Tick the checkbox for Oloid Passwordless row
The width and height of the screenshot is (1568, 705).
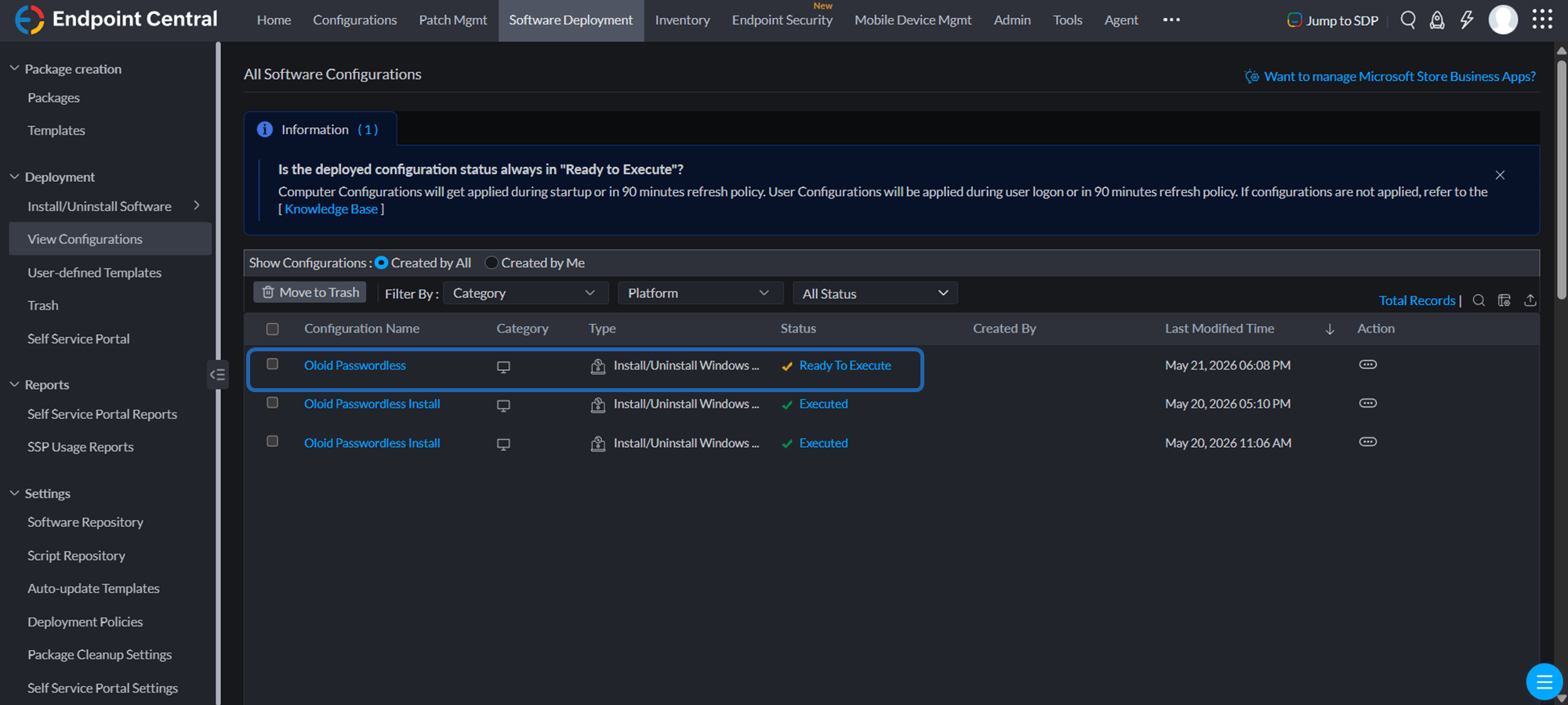(x=273, y=364)
